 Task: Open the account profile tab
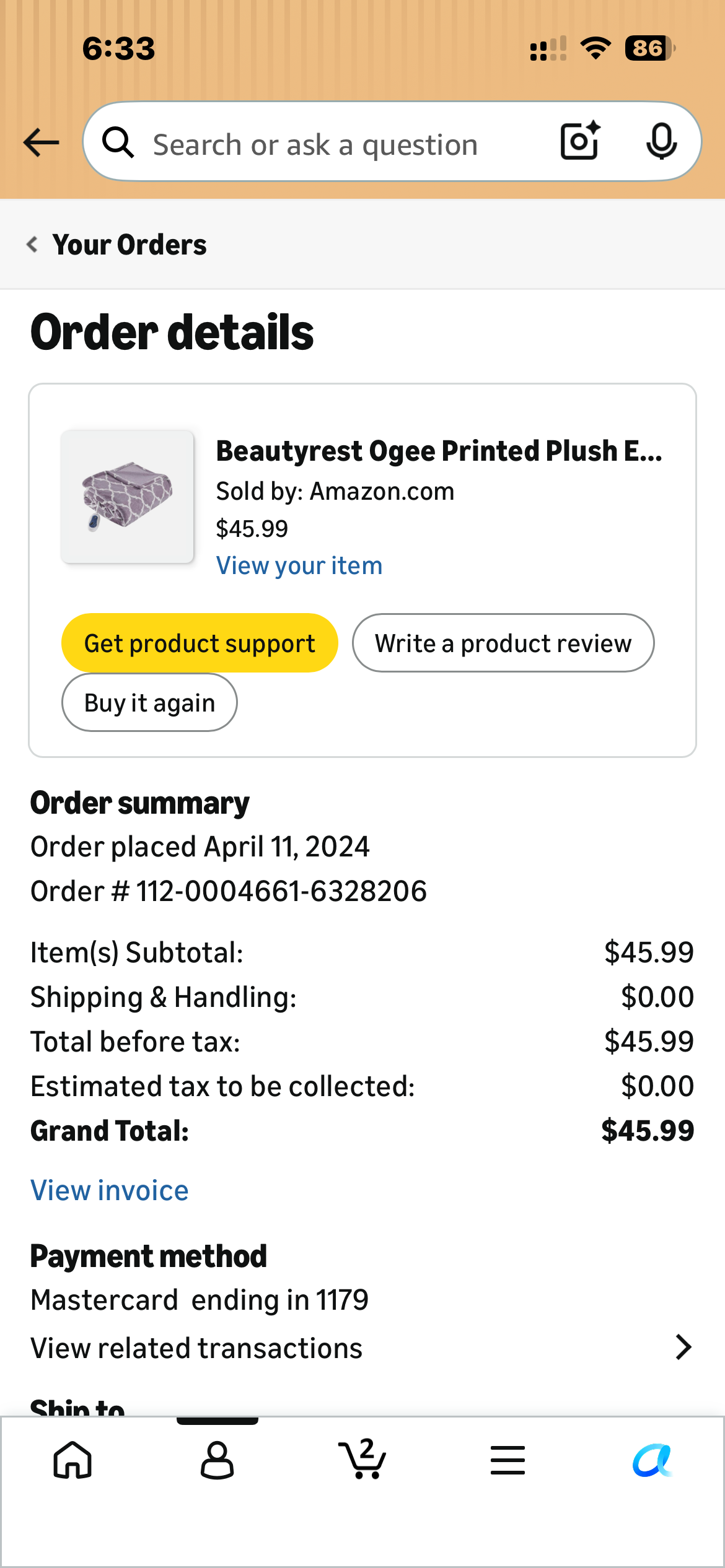(217, 1460)
